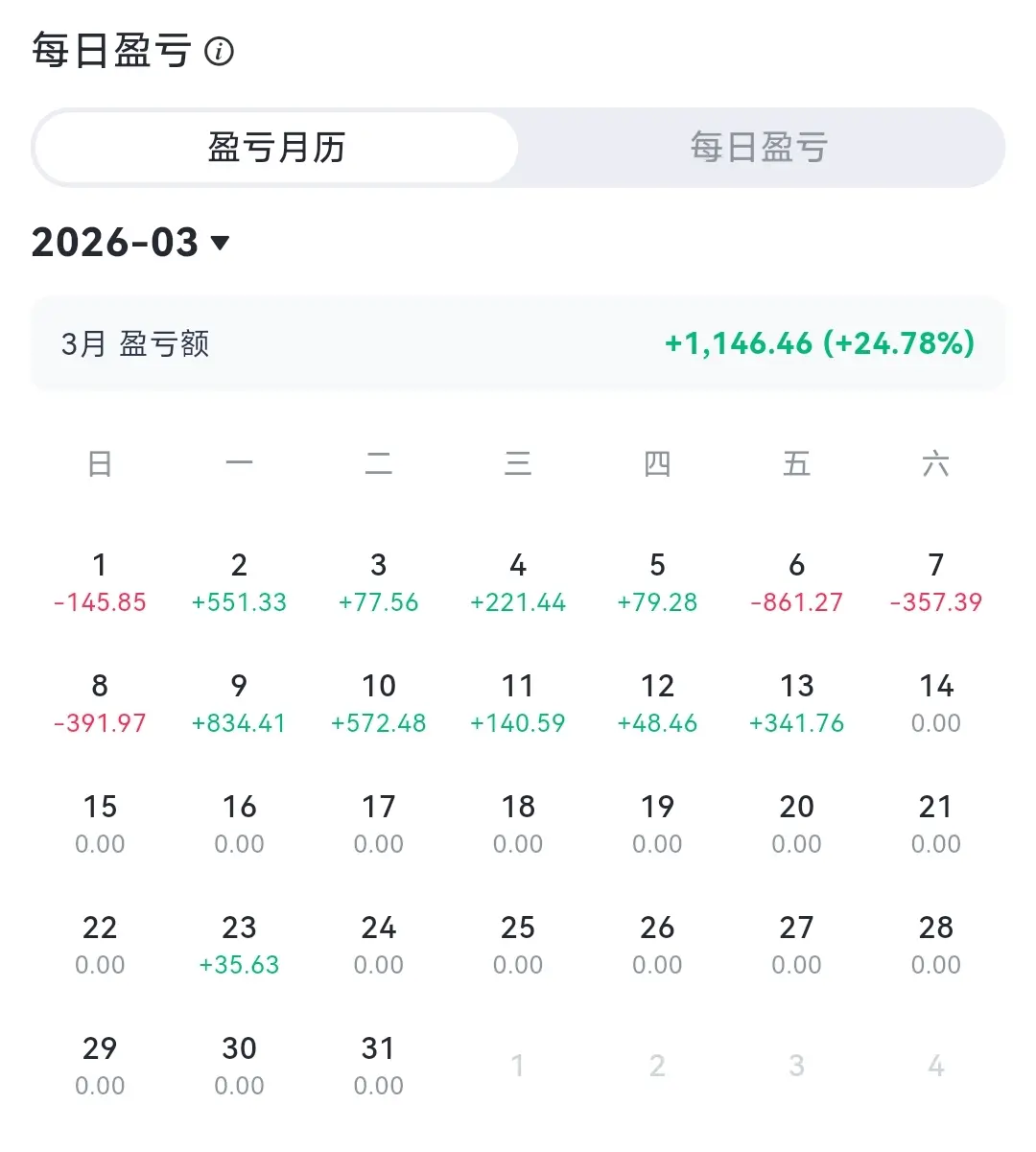
Task: Switch to the 每日盈亏 tab
Action: (759, 148)
